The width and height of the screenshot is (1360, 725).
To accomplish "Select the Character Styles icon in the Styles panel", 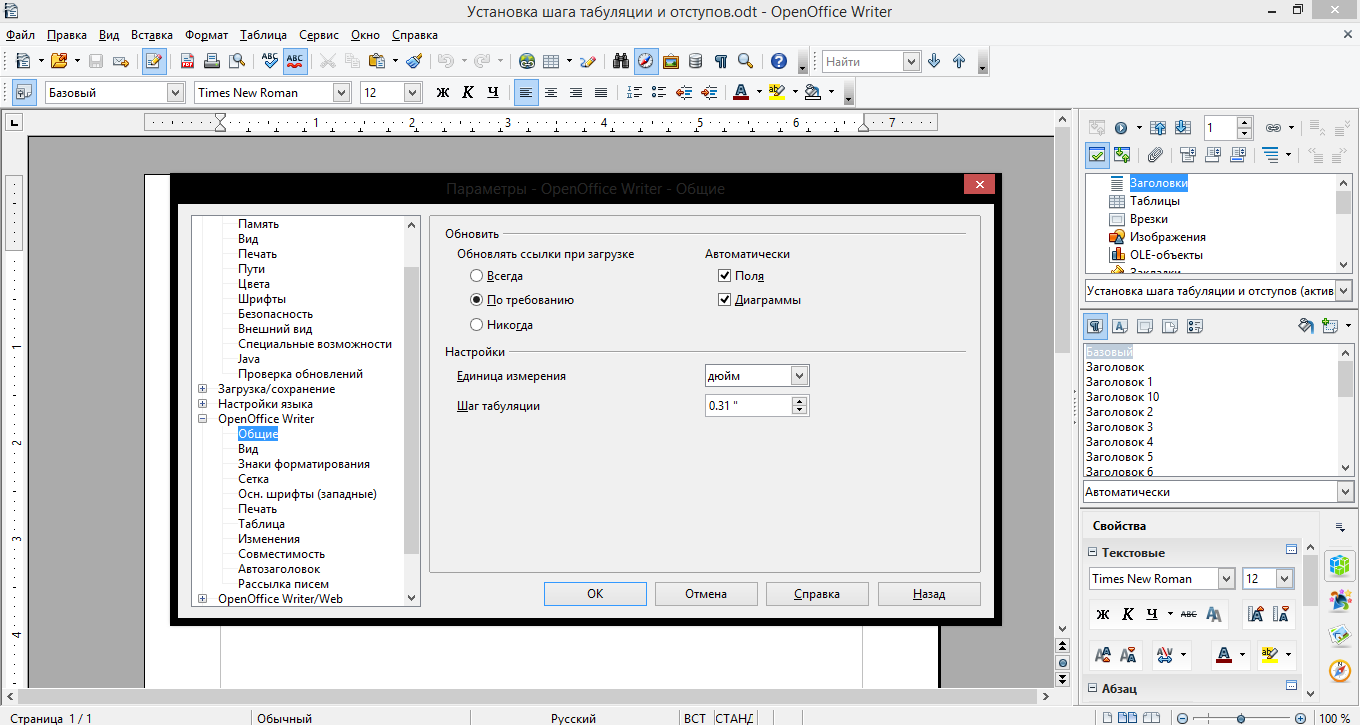I will point(1120,326).
